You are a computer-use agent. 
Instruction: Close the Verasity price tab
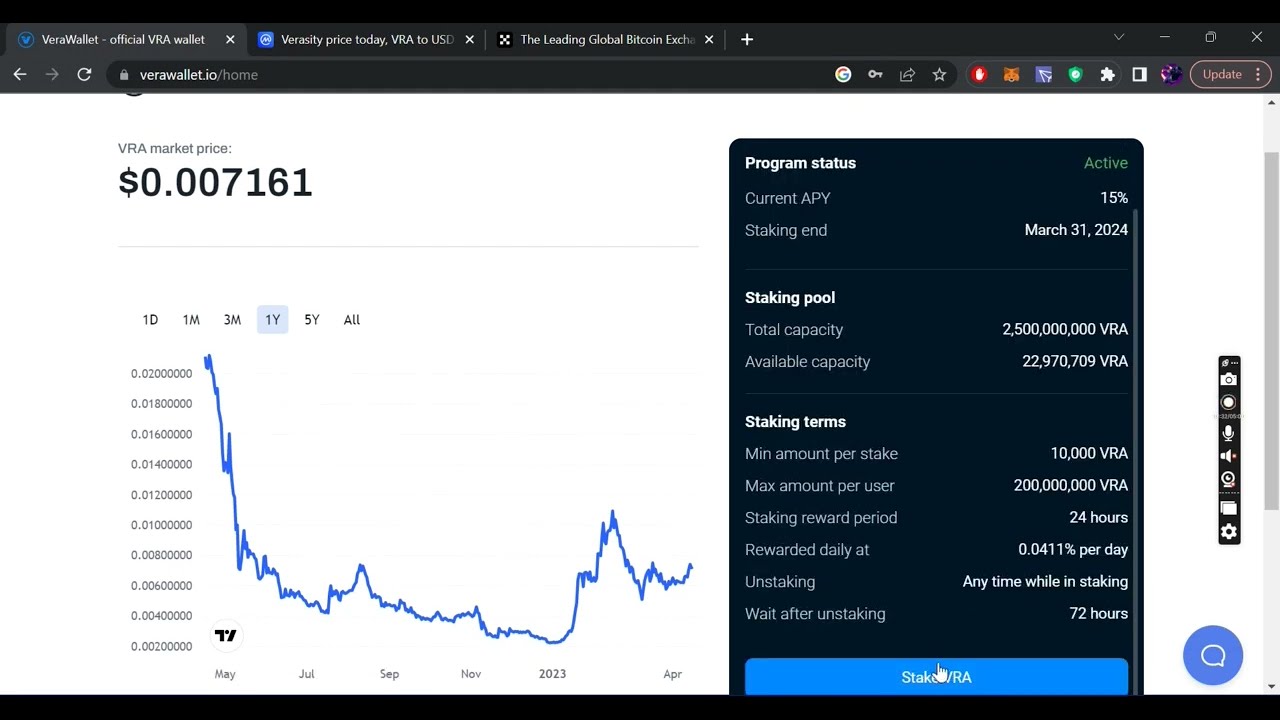(x=469, y=39)
